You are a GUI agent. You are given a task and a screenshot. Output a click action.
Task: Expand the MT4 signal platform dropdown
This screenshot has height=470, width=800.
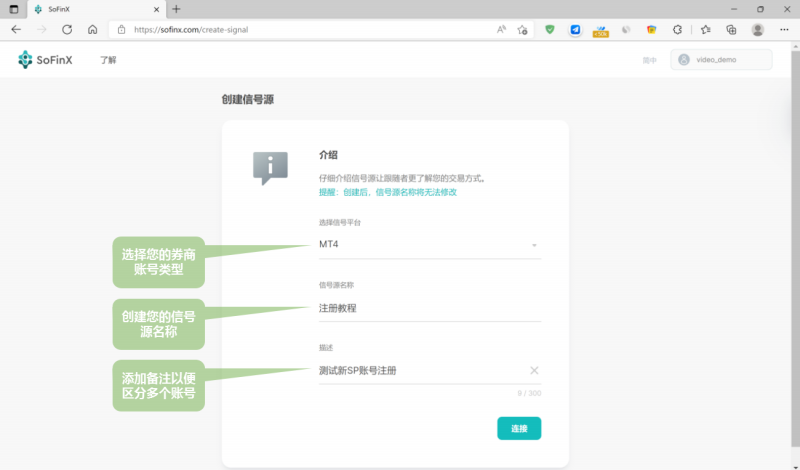click(430, 244)
